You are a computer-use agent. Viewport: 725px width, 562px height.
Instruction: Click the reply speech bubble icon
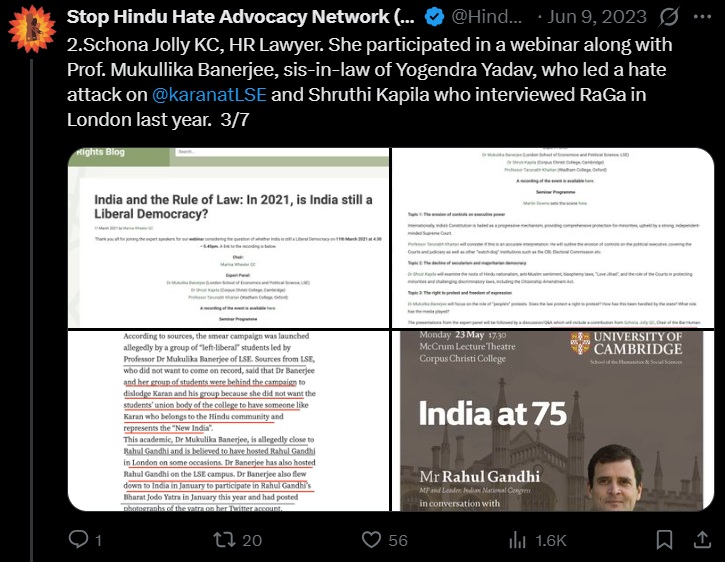tap(78, 539)
